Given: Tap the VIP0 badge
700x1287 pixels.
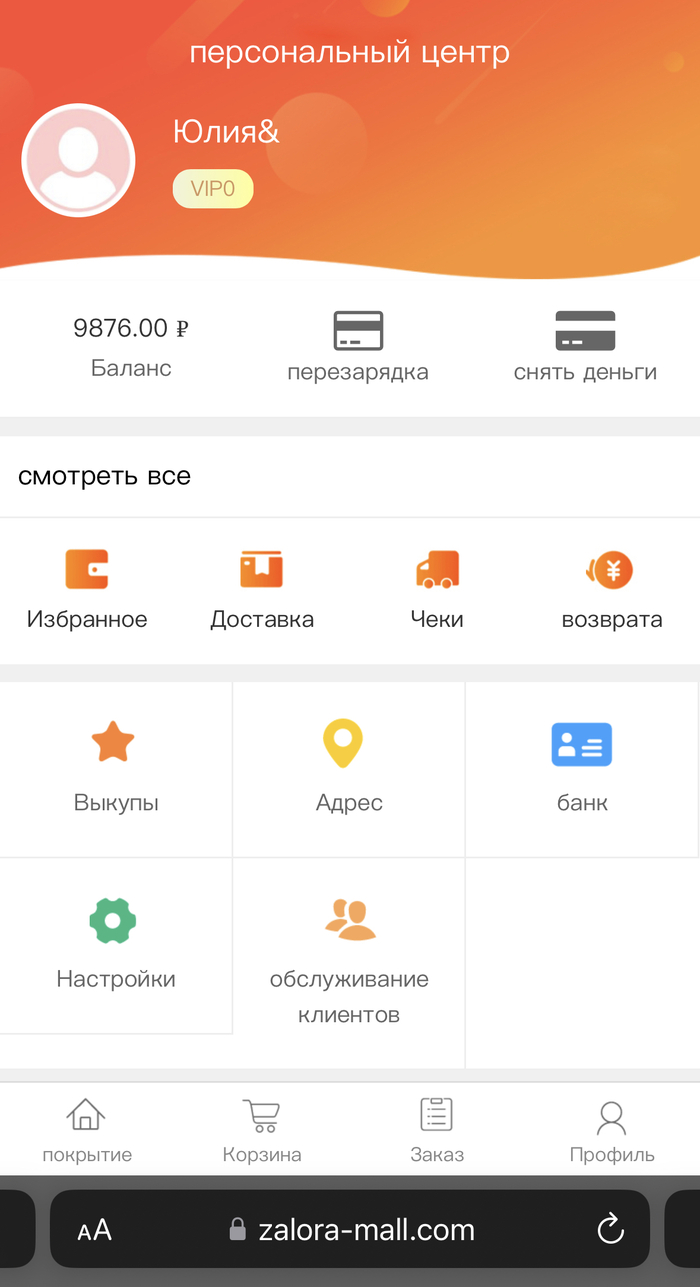Looking at the screenshot, I should pyautogui.click(x=213, y=189).
